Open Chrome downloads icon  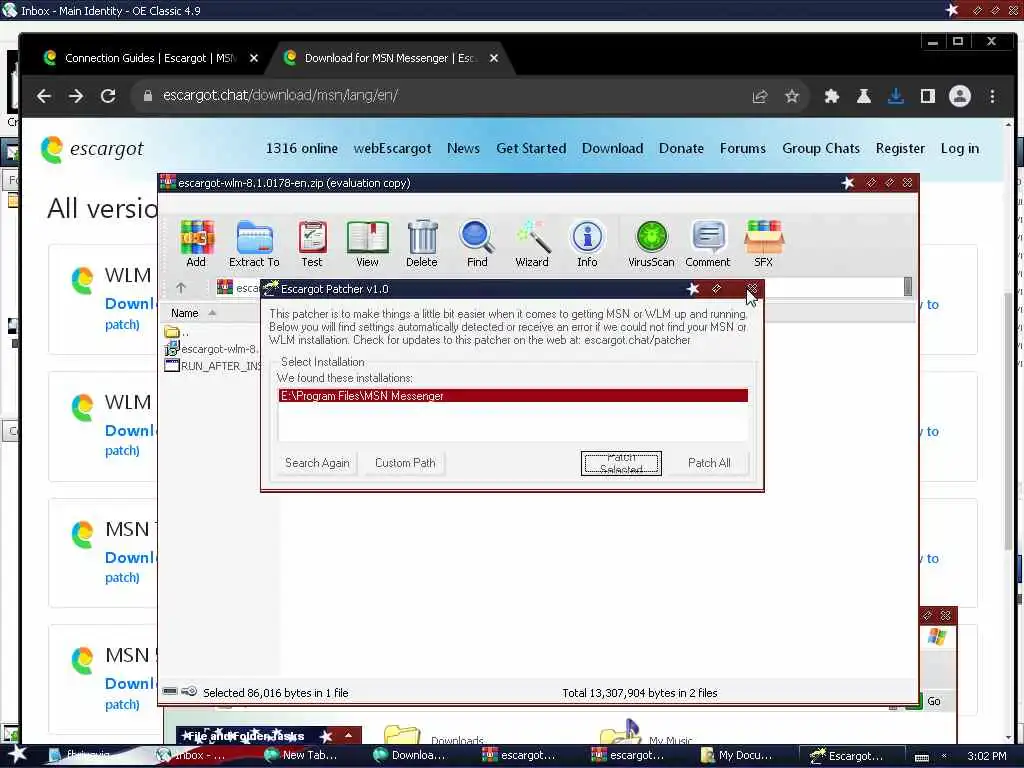point(896,97)
